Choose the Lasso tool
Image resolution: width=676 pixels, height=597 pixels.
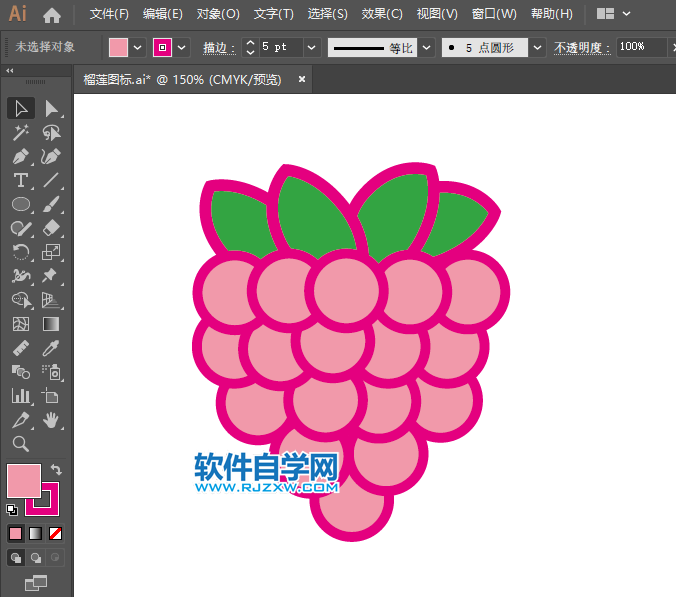51,132
